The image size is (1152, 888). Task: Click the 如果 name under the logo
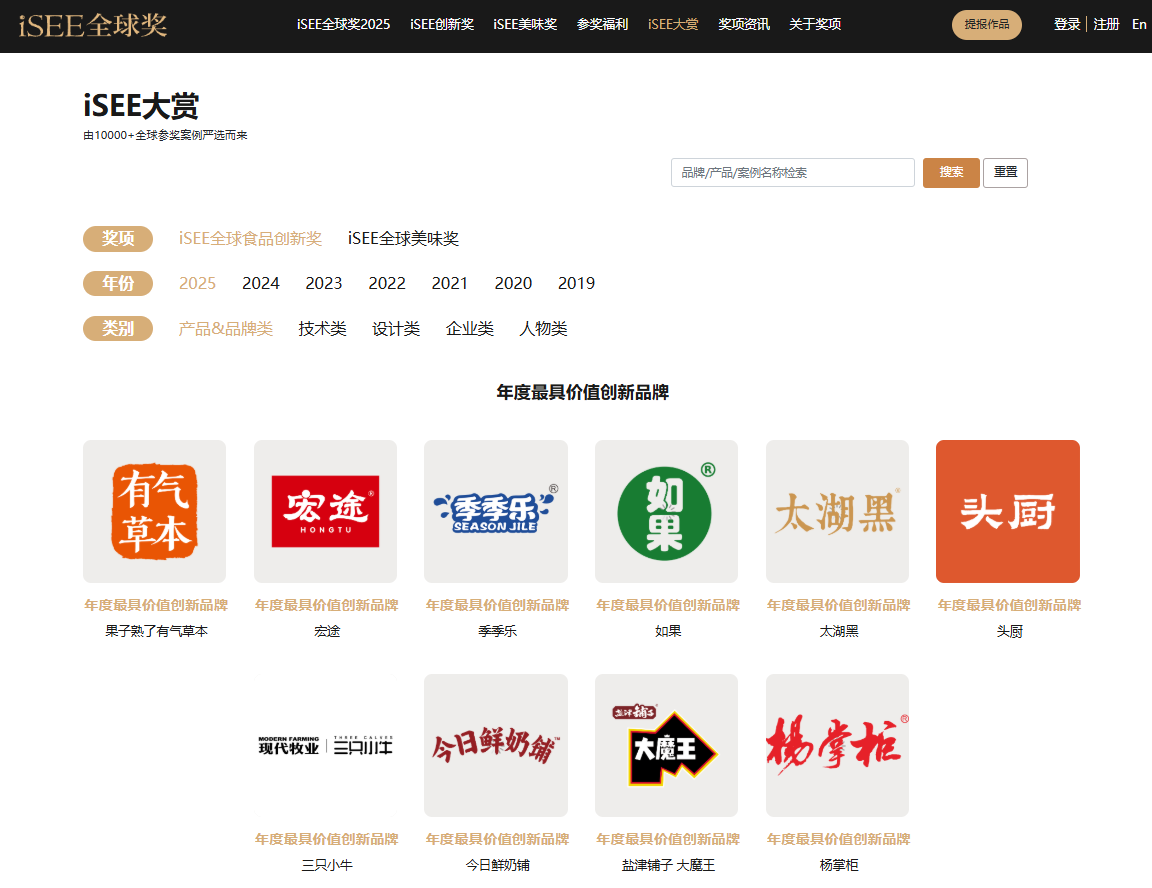pyautogui.click(x=668, y=632)
